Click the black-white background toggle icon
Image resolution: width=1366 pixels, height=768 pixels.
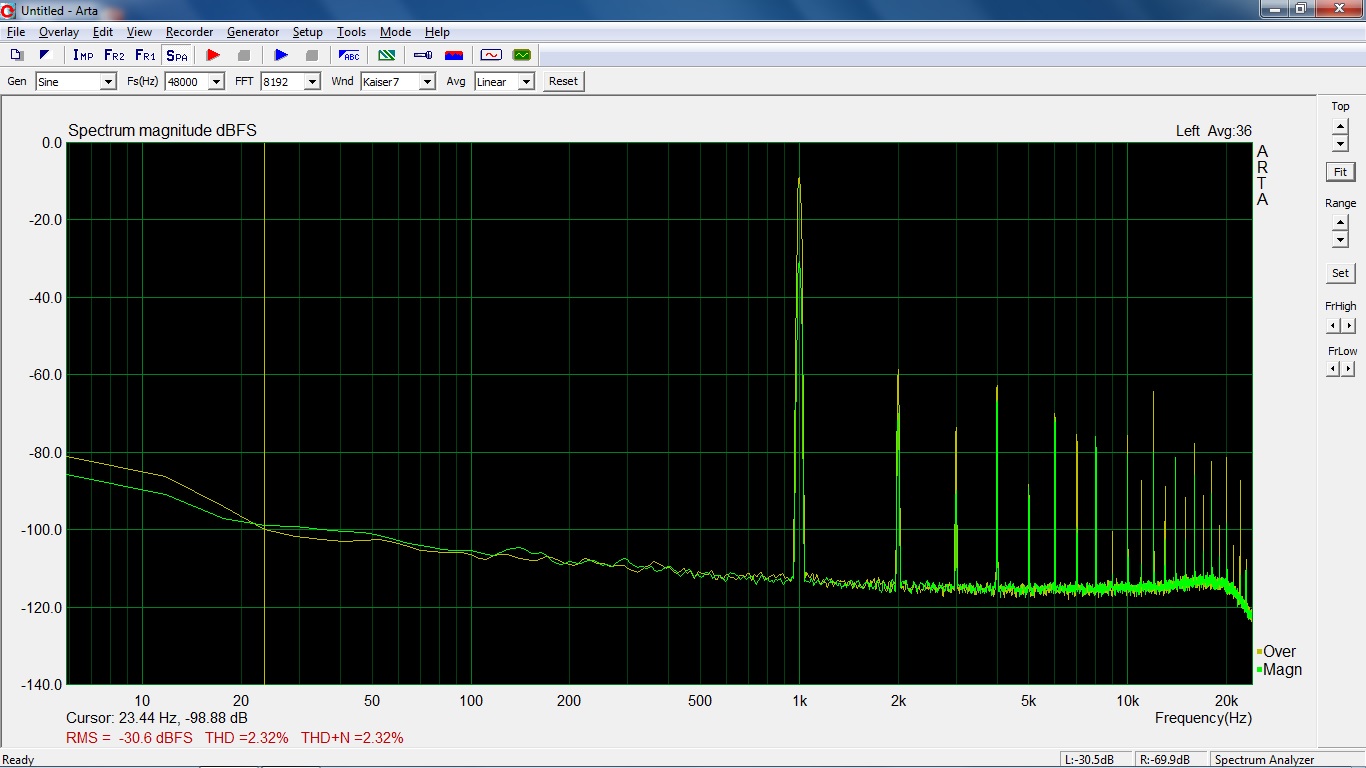[x=45, y=55]
